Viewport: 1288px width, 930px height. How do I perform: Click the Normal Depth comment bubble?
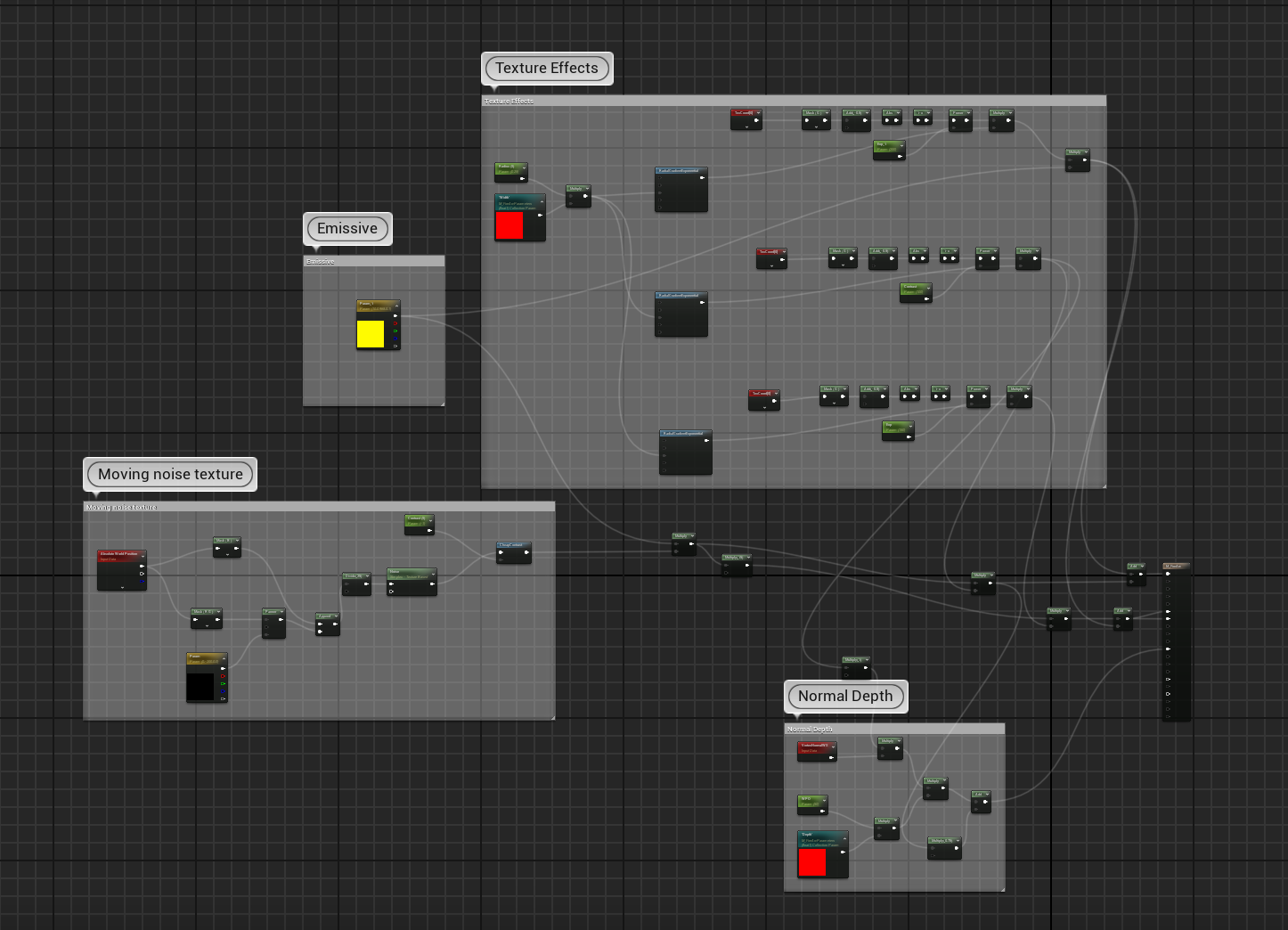pos(845,697)
